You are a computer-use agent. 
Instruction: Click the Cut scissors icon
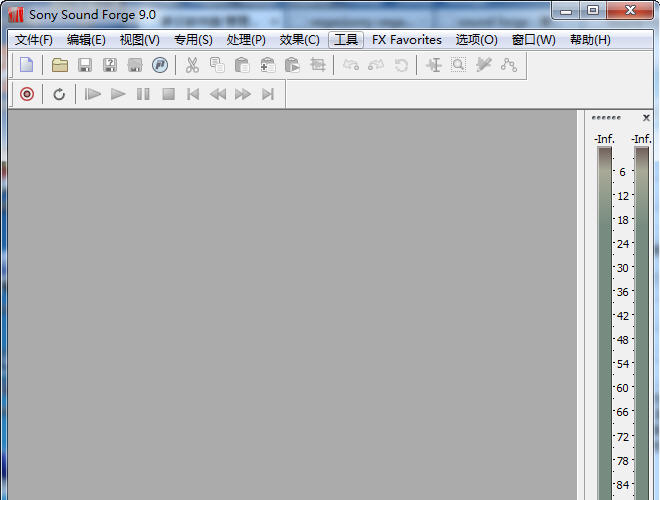(192, 65)
